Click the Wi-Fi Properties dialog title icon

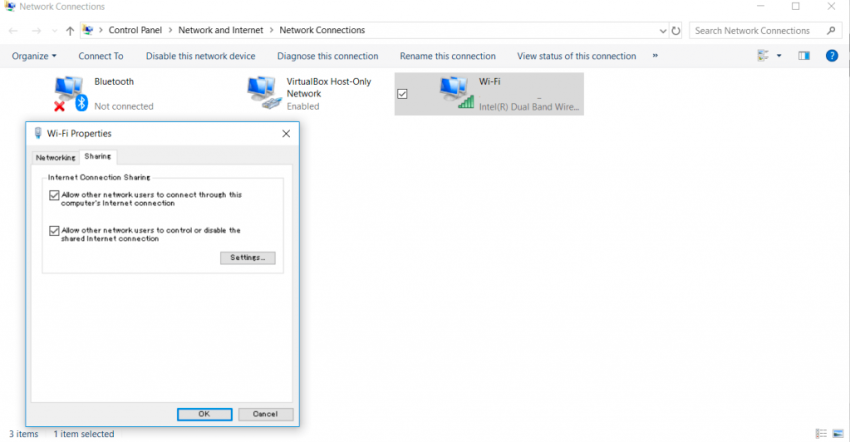pyautogui.click(x=38, y=133)
